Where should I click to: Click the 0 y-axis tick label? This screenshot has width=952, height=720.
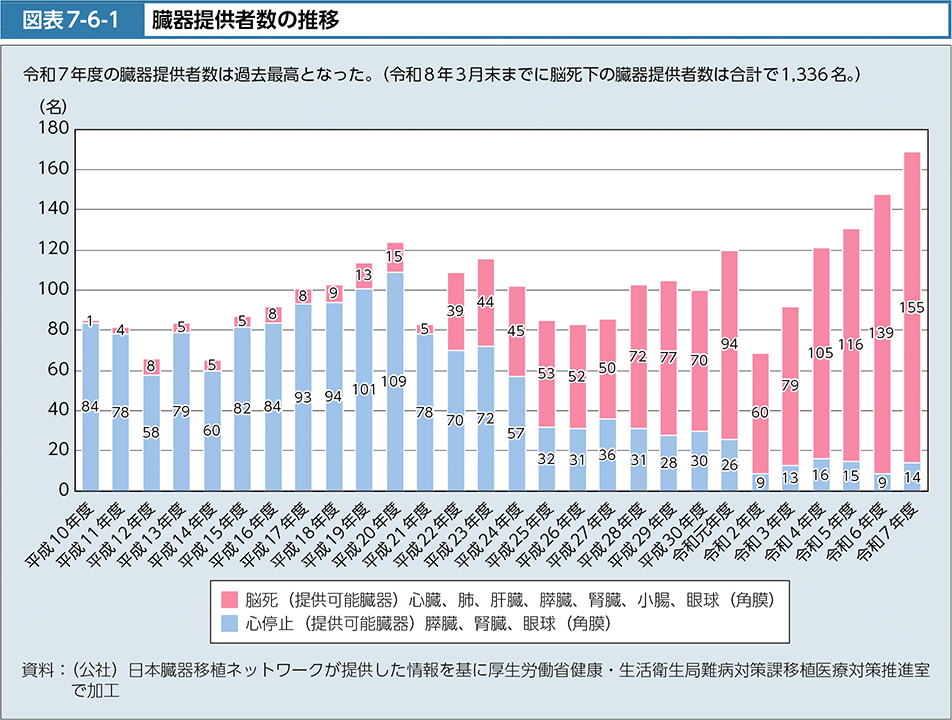tap(64, 489)
